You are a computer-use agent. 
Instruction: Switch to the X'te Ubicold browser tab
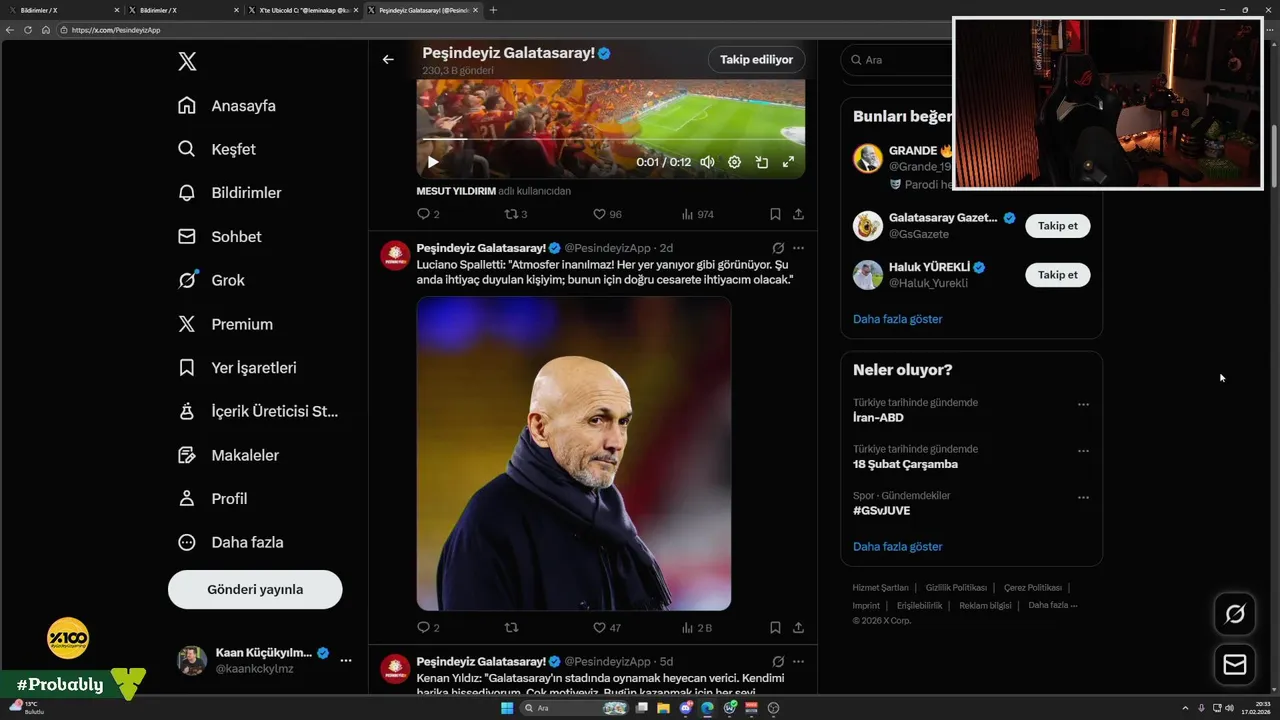[x=303, y=10]
